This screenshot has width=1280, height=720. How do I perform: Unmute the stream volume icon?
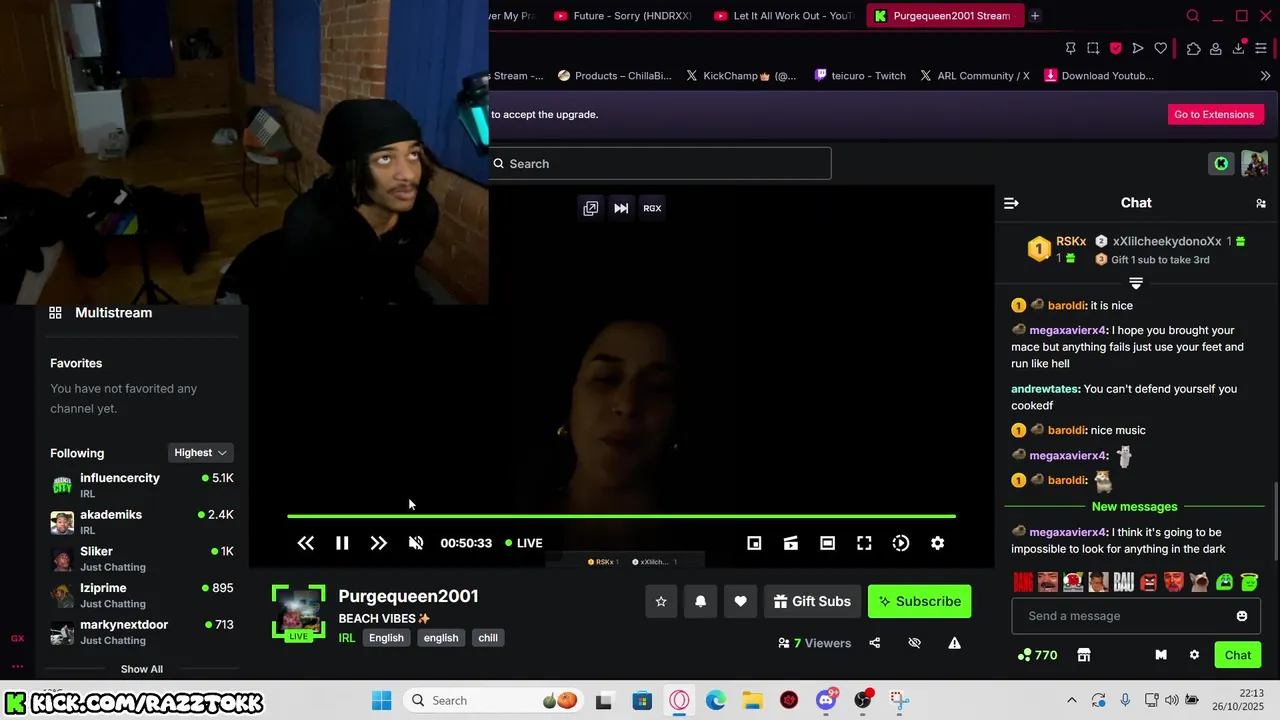(x=416, y=543)
